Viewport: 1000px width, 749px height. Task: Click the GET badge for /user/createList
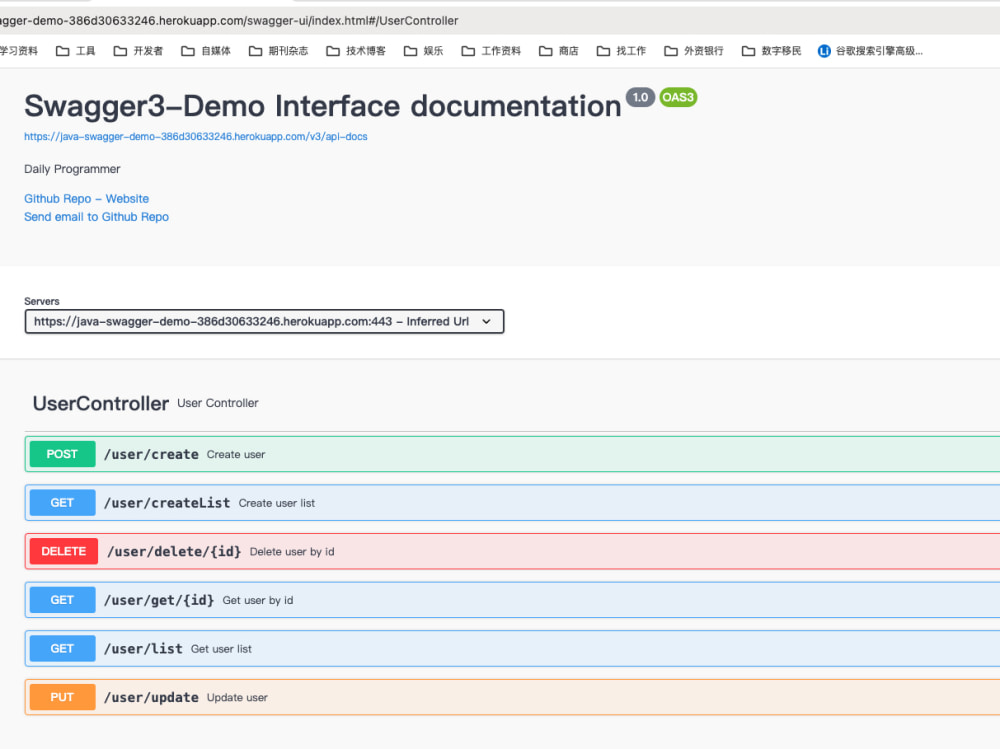[62, 503]
